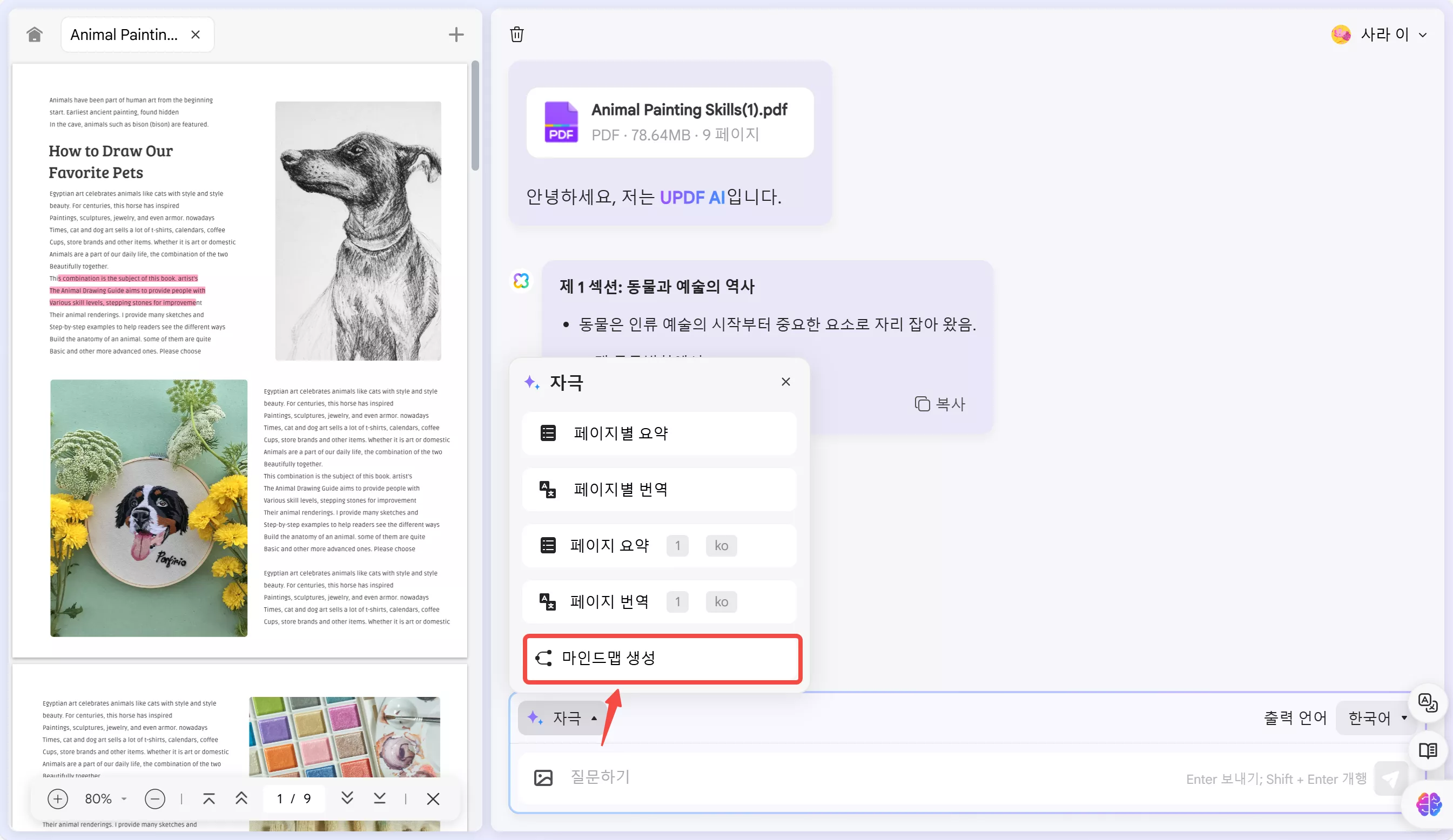Image resolution: width=1453 pixels, height=840 pixels.
Task: Go to the home screen icon
Action: point(35,35)
